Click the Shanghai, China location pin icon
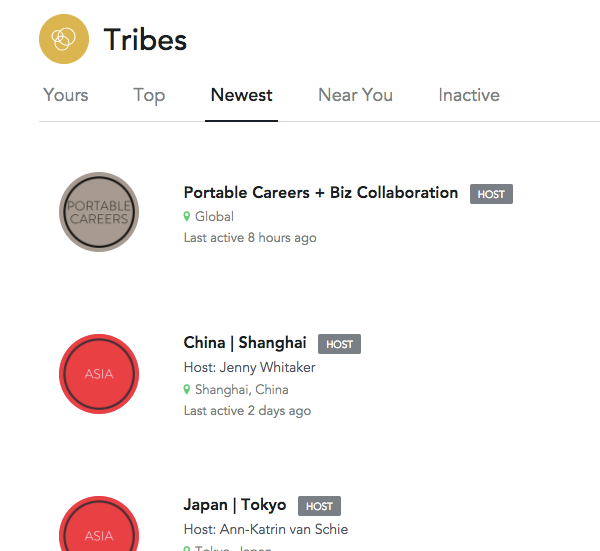 pyautogui.click(x=187, y=390)
